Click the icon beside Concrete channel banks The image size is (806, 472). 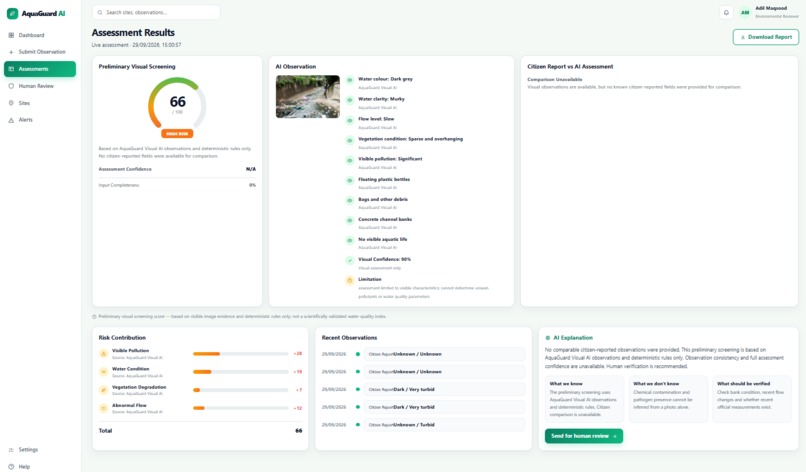tap(350, 220)
